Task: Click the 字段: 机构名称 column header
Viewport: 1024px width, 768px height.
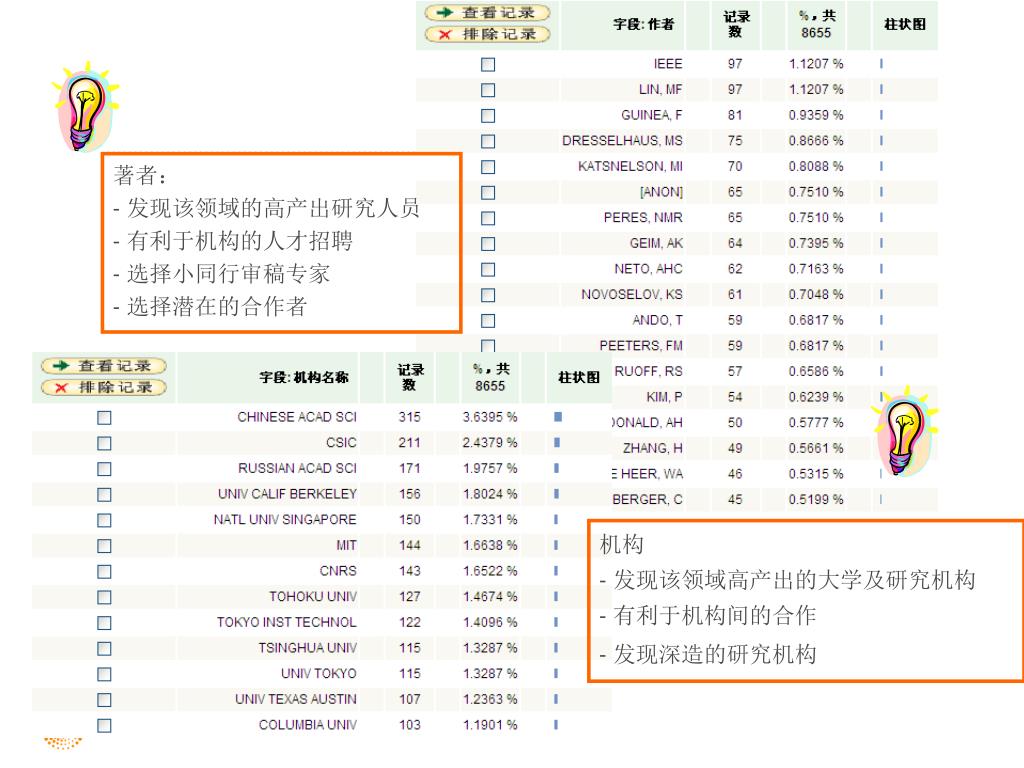Action: [x=304, y=377]
